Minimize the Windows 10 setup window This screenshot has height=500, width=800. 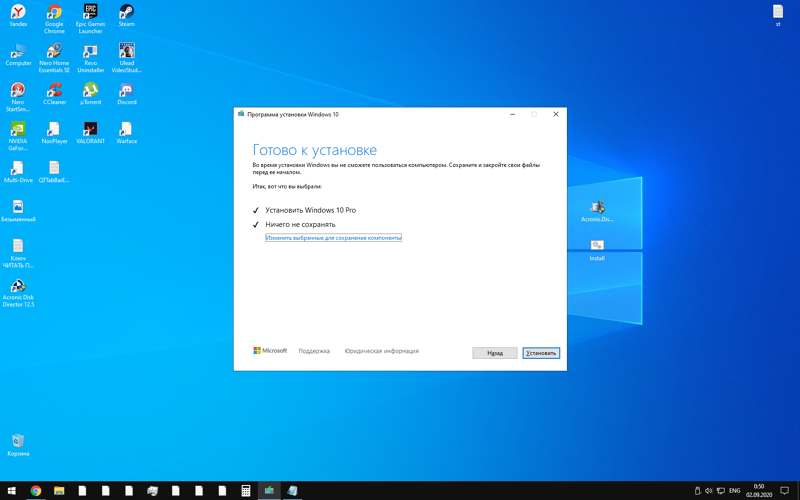coord(512,114)
